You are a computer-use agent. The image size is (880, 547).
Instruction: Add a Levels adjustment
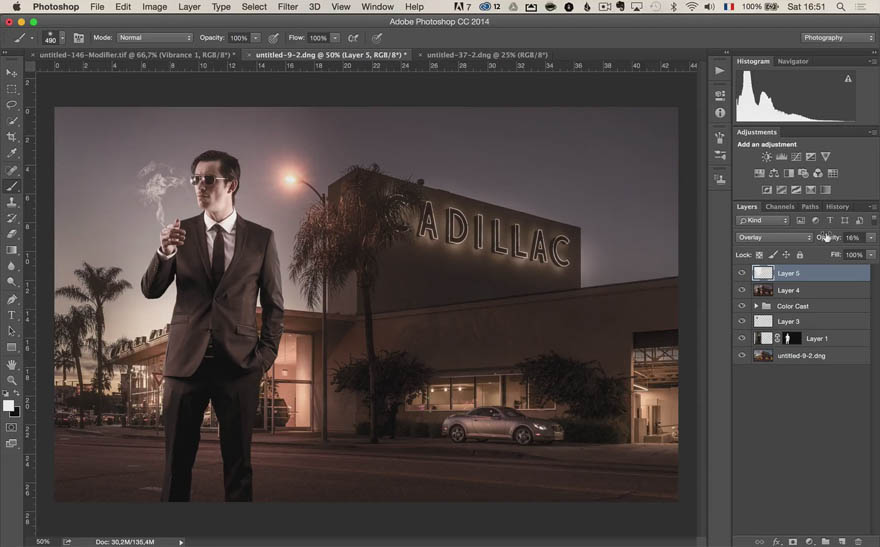[781, 157]
